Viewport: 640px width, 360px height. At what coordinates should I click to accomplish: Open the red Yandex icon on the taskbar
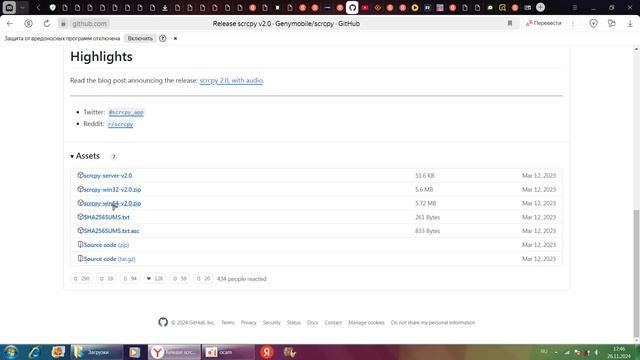click(267, 352)
